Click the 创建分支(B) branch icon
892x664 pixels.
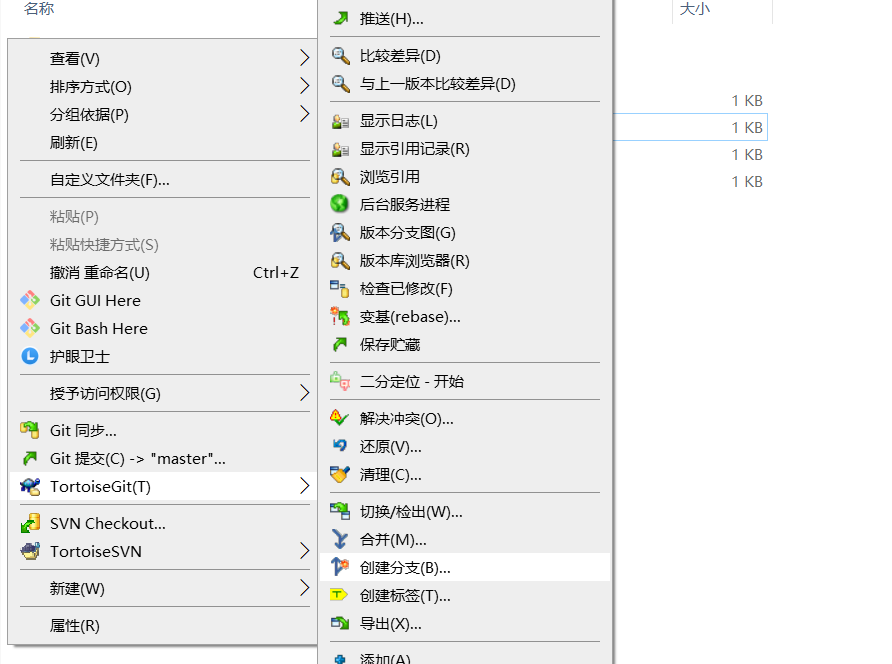pyautogui.click(x=340, y=567)
